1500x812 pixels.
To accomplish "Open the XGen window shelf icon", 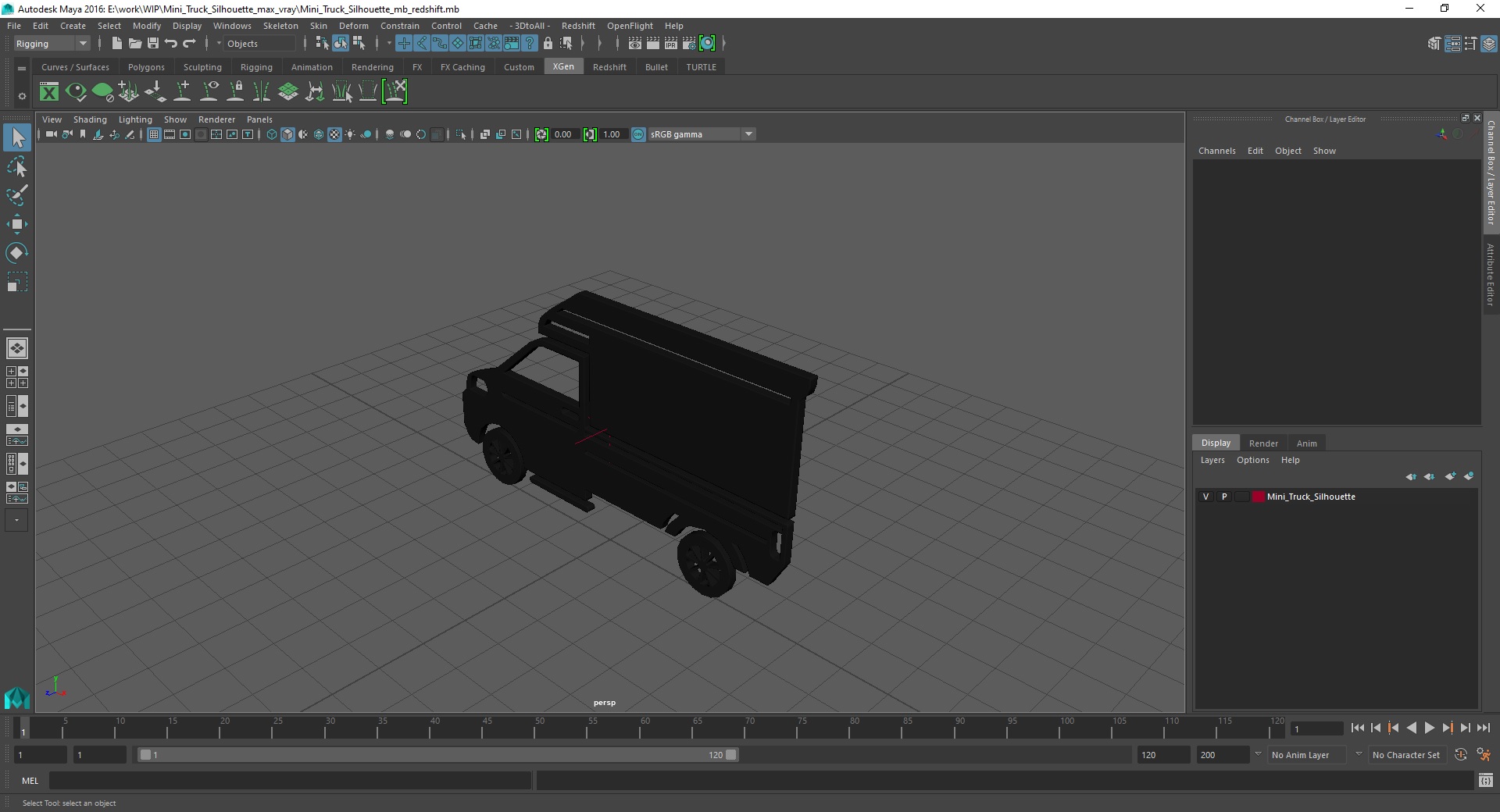I will (x=49, y=92).
